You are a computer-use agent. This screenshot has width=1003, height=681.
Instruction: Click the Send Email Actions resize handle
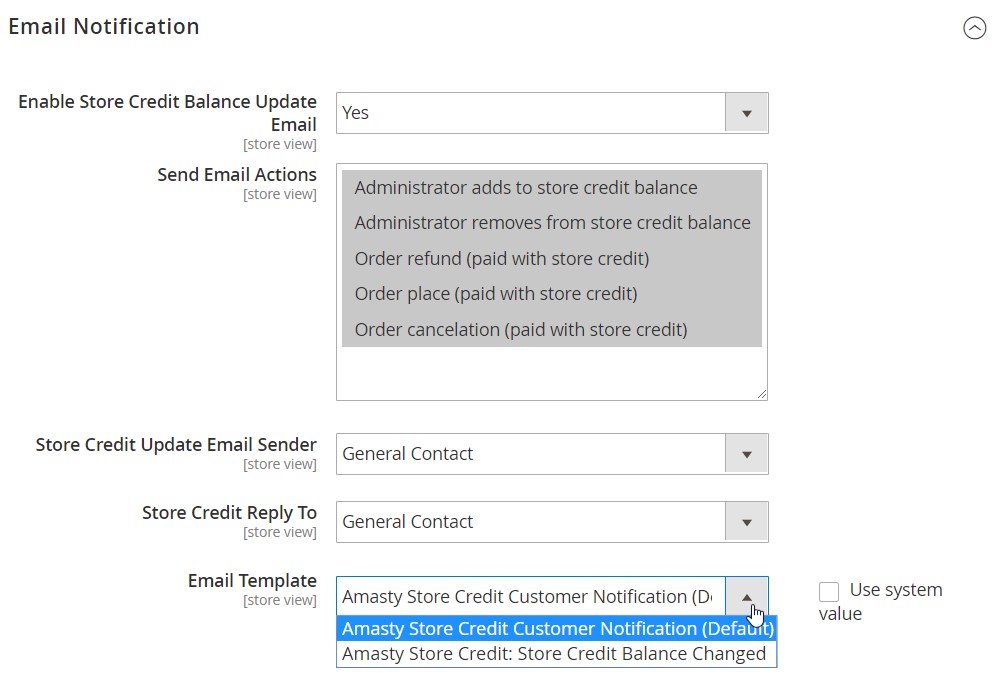click(x=761, y=394)
